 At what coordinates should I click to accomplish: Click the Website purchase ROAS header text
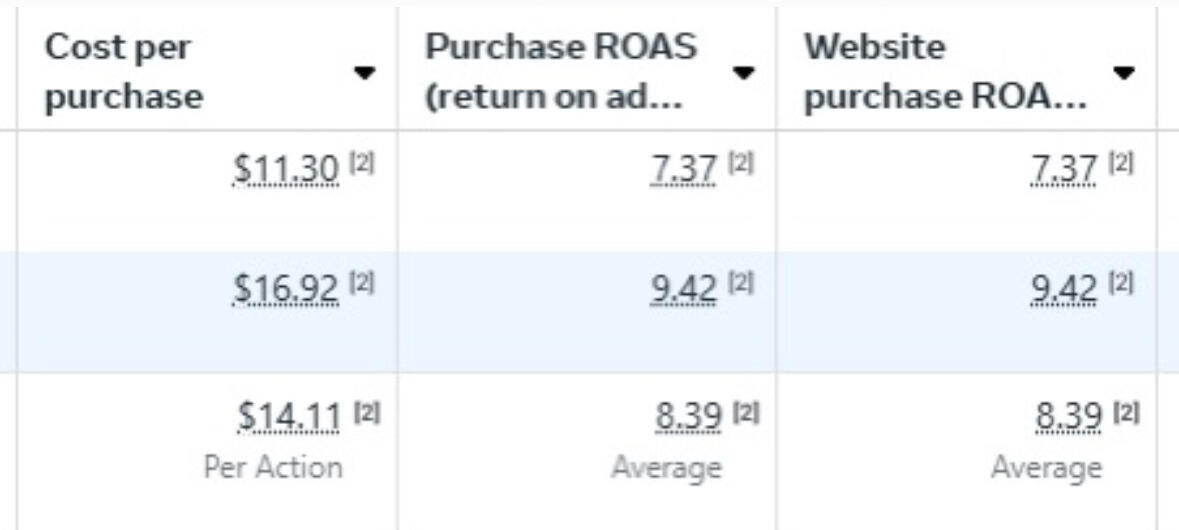(945, 72)
